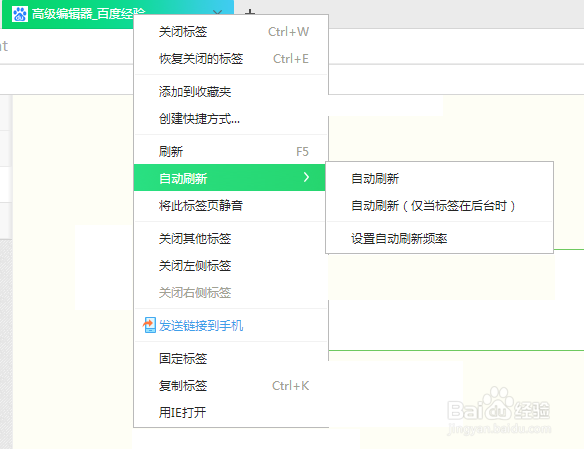The height and width of the screenshot is (449, 584).
Task: Select 固定标签 to pin the tab
Action: [x=231, y=359]
